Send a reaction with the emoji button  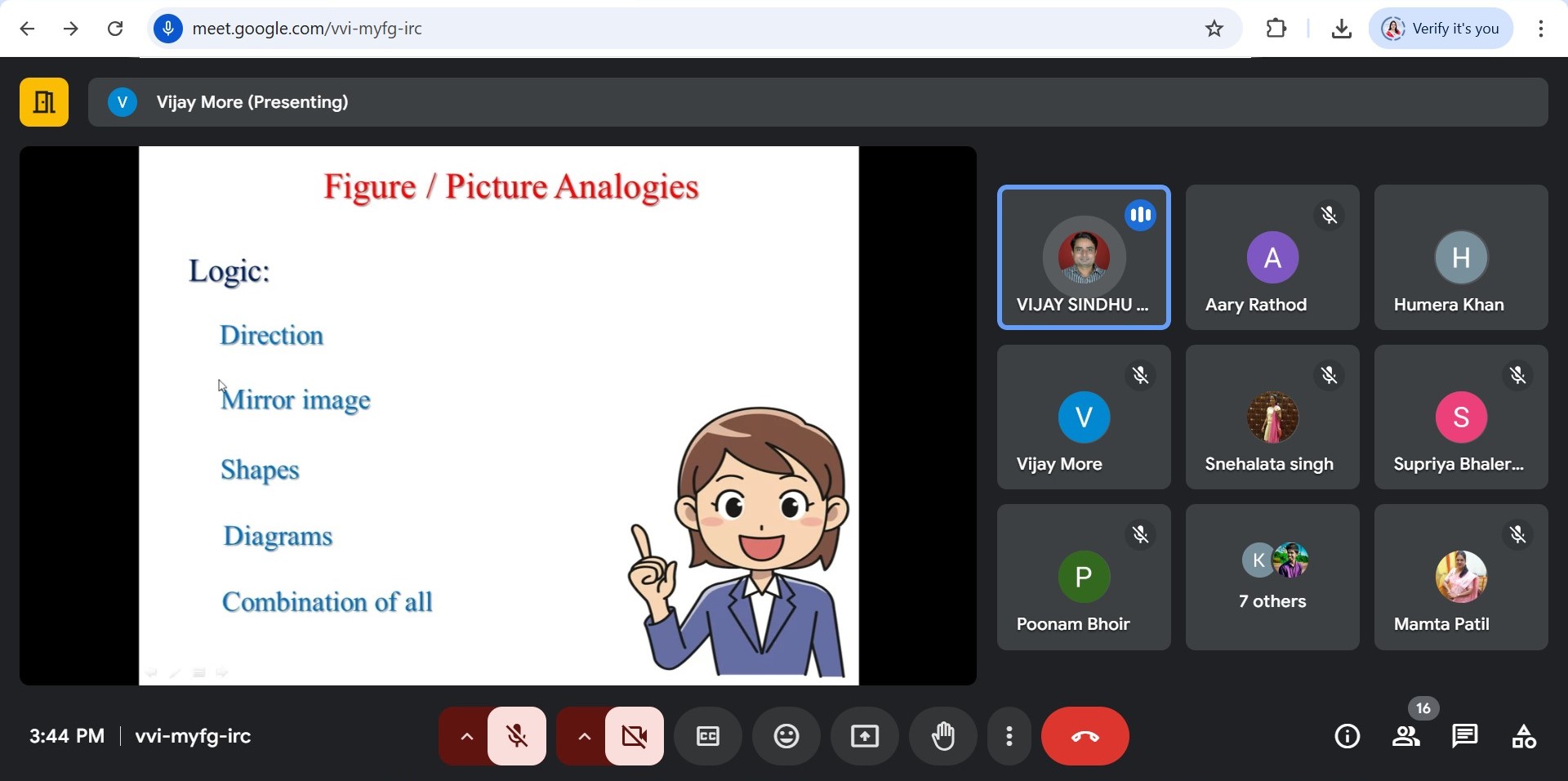coord(786,736)
